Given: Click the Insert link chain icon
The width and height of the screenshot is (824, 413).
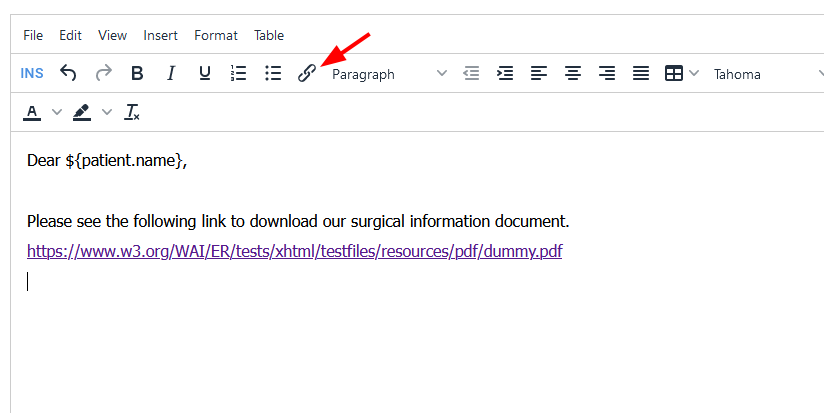Looking at the screenshot, I should click(307, 73).
